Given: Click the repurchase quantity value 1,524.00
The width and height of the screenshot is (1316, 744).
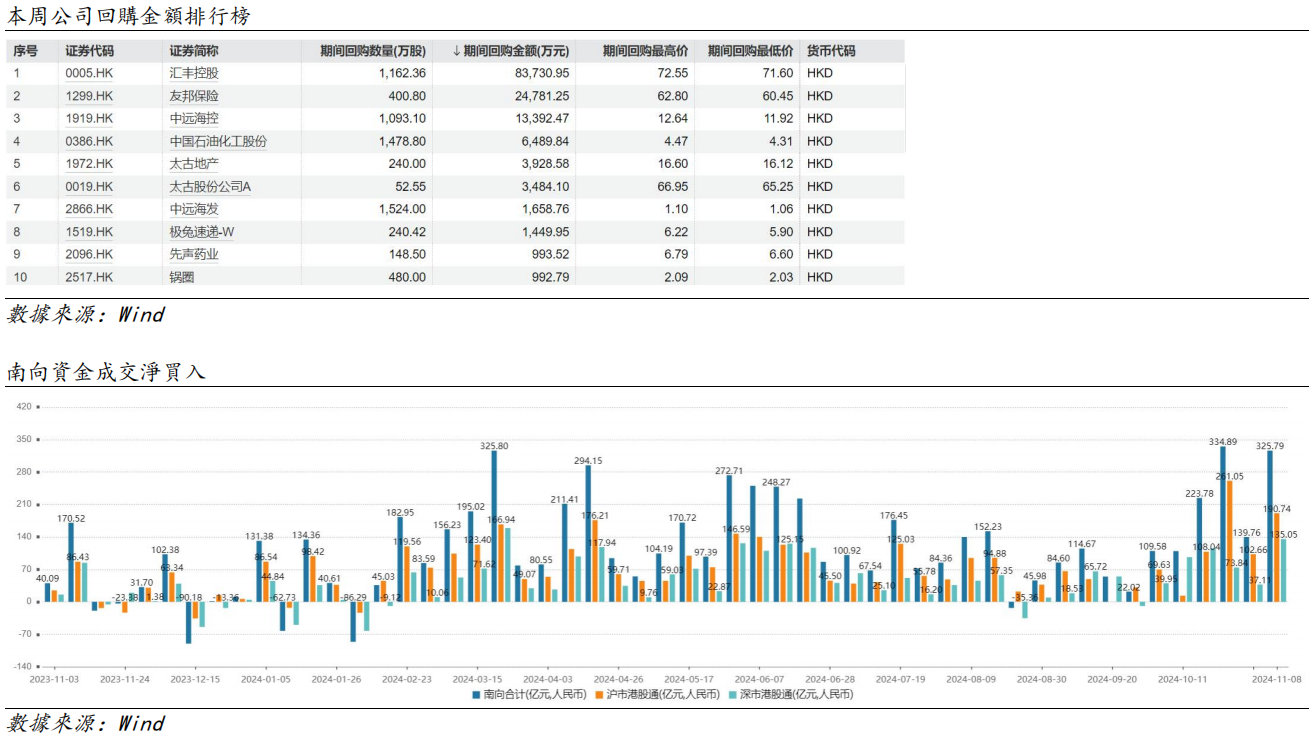Looking at the screenshot, I should 402,209.
